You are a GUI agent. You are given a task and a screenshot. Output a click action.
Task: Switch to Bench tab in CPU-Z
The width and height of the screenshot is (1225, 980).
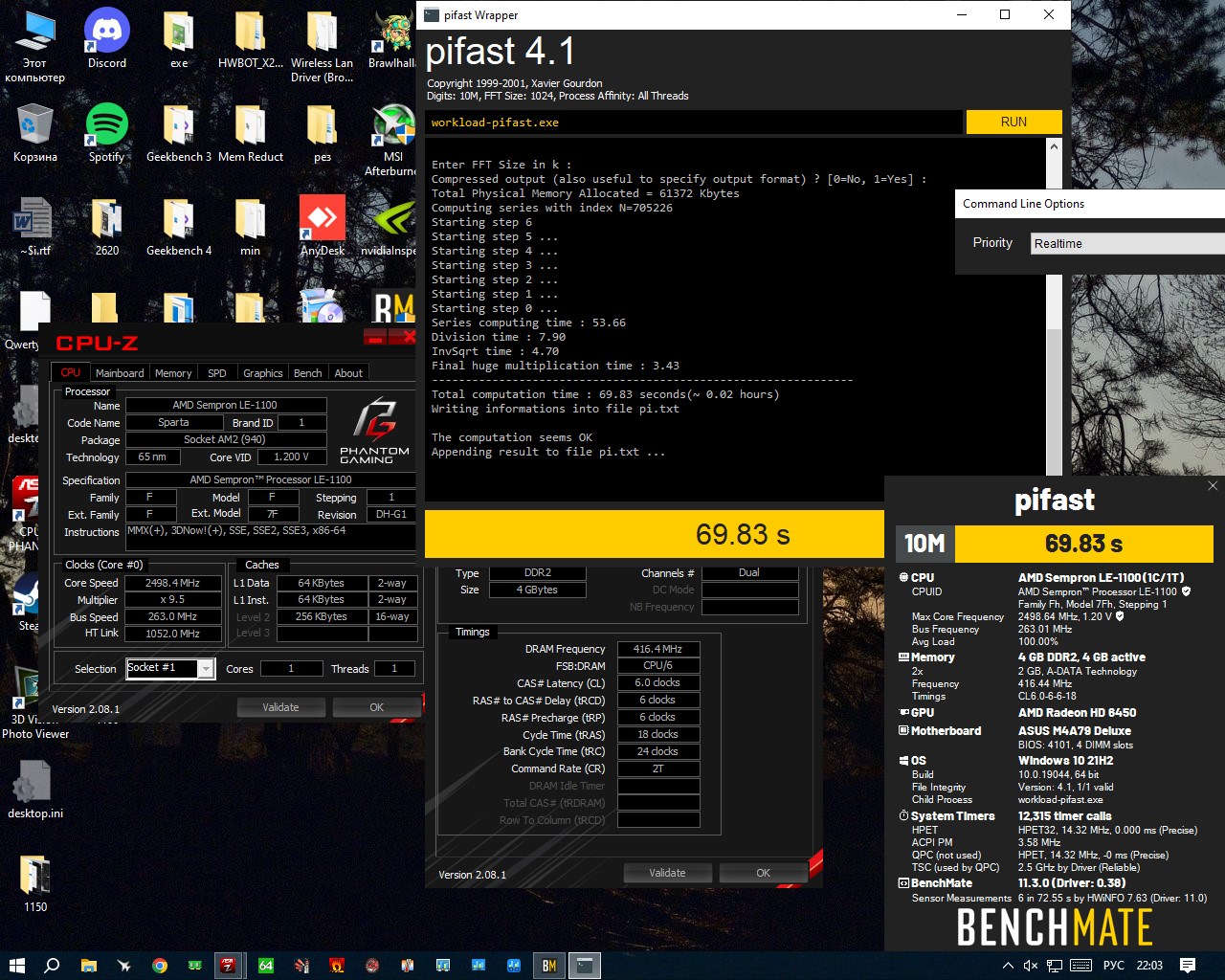[308, 373]
